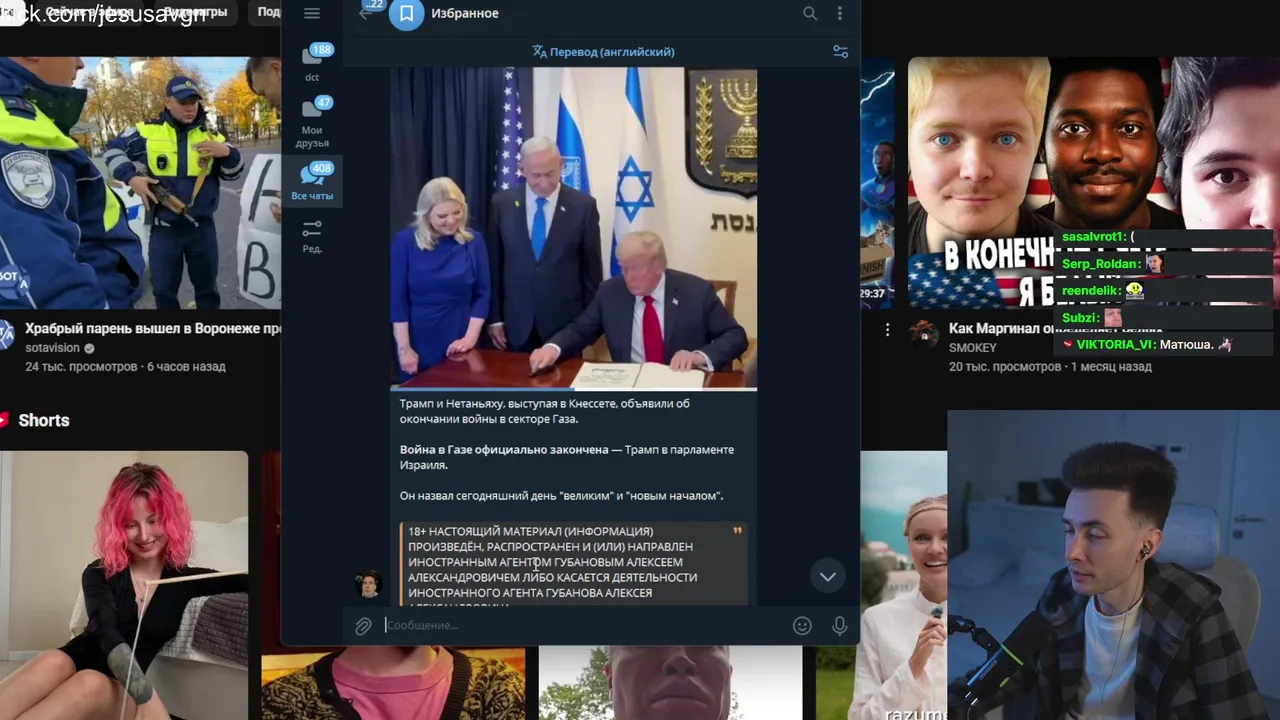Open the pink-haired girl Shorts thumbnail
Viewport: 1280px width, 720px height.
124,585
